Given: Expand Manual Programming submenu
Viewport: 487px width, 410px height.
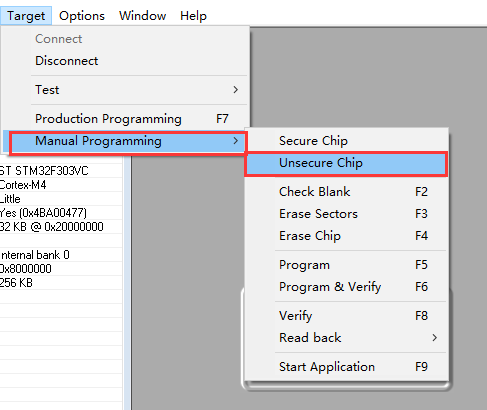Looking at the screenshot, I should tap(128, 143).
